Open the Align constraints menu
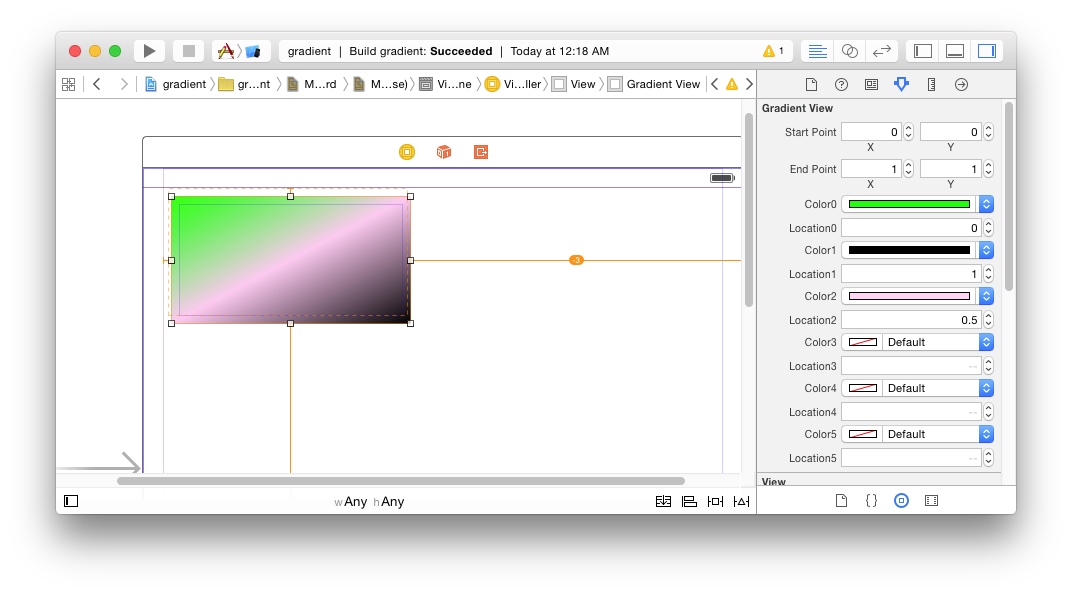Image resolution: width=1072 pixels, height=594 pixels. [689, 501]
